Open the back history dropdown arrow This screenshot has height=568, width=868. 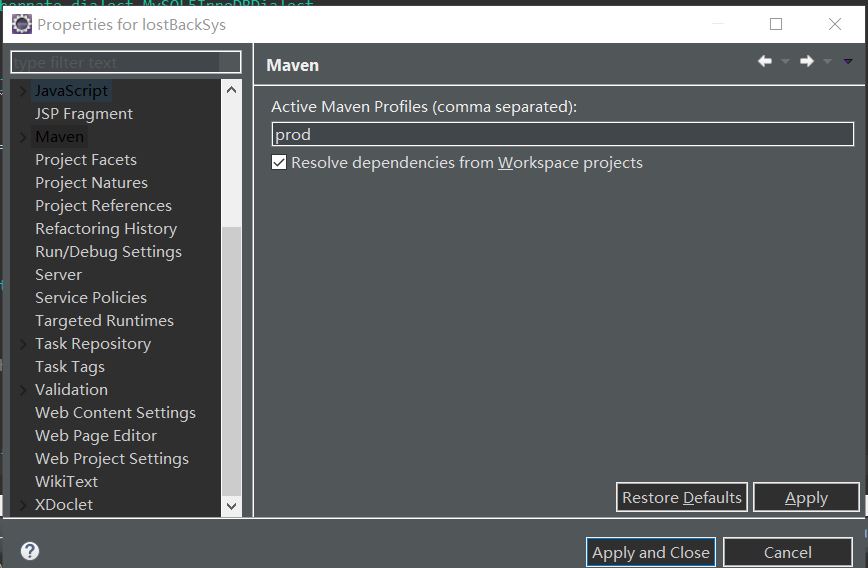(785, 61)
